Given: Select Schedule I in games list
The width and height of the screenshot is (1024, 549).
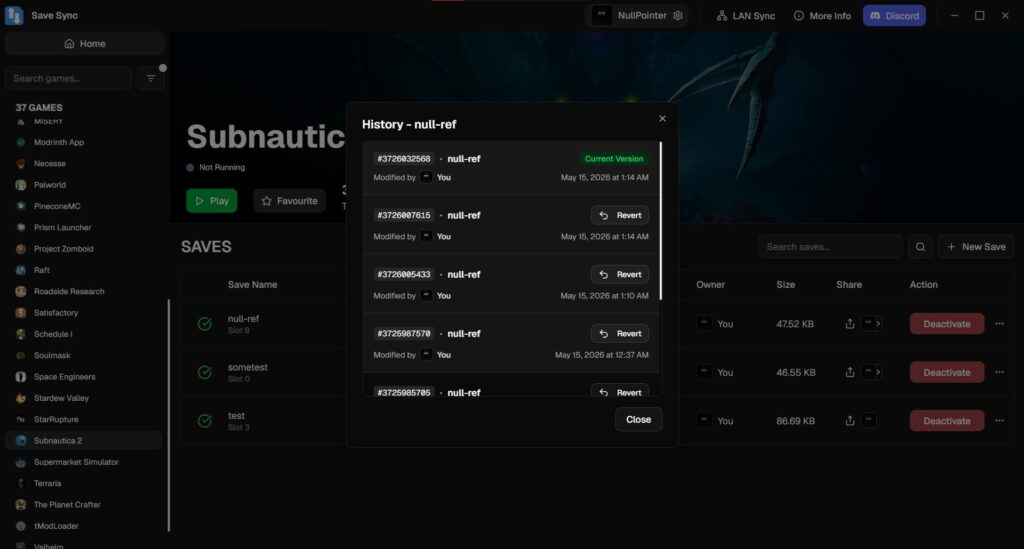Looking at the screenshot, I should (84, 334).
